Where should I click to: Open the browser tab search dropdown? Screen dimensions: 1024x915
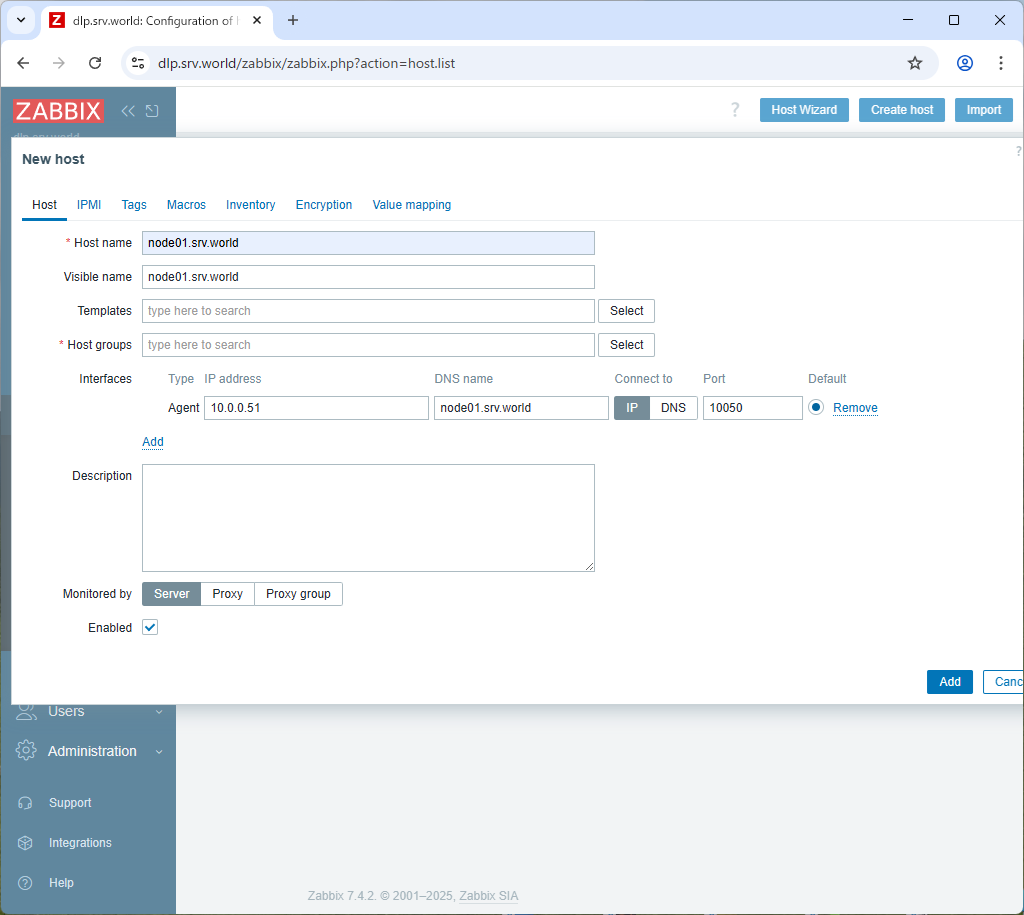click(x=20, y=20)
